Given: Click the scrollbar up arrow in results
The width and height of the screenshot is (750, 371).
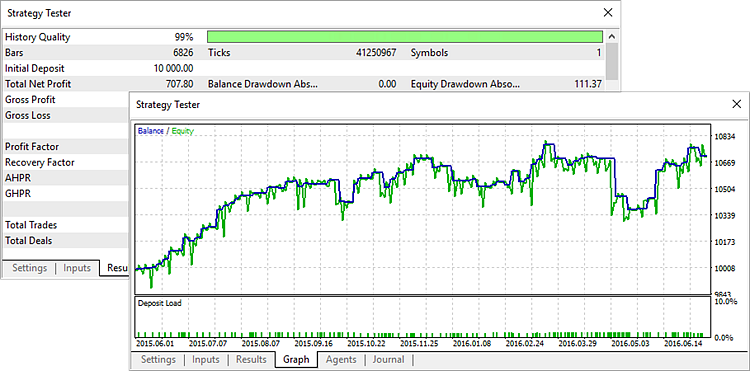Looking at the screenshot, I should pos(612,37).
